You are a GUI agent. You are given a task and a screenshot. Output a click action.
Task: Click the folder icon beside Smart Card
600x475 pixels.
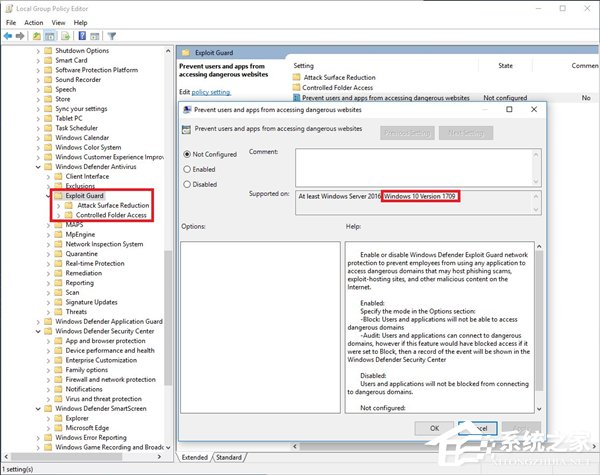tap(48, 60)
